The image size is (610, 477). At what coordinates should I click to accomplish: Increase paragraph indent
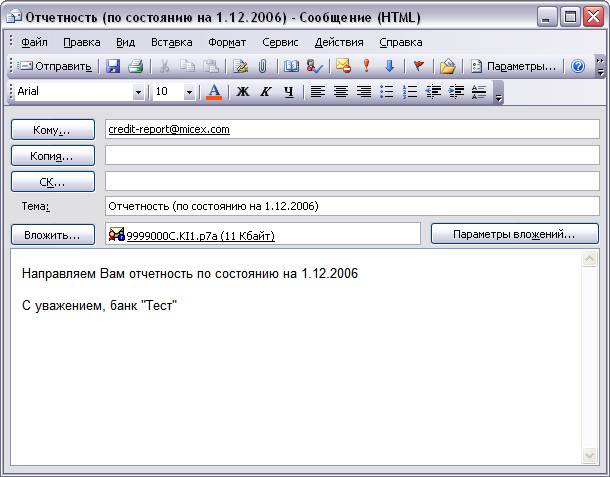[456, 92]
